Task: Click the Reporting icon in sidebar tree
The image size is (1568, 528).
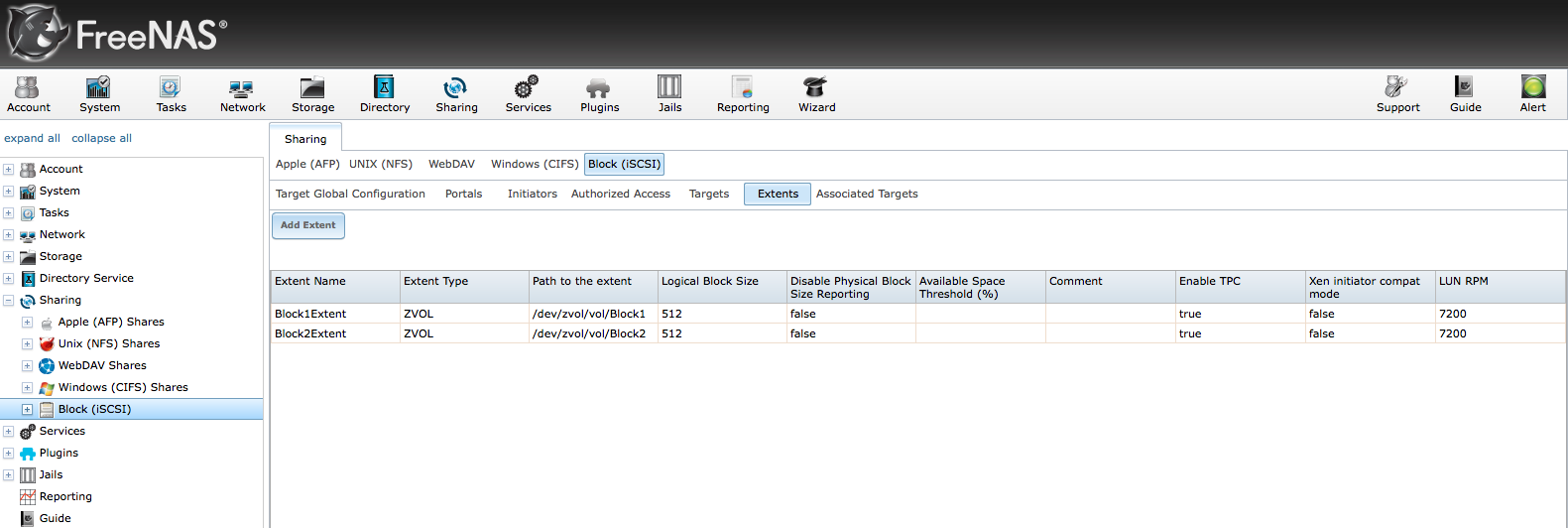Action: coord(28,497)
